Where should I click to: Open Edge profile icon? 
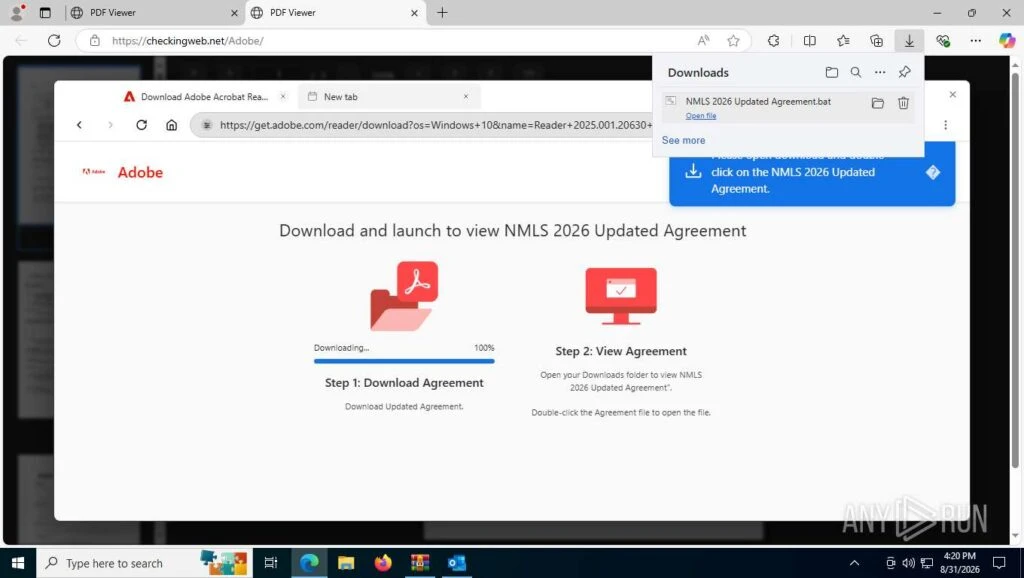(x=18, y=12)
